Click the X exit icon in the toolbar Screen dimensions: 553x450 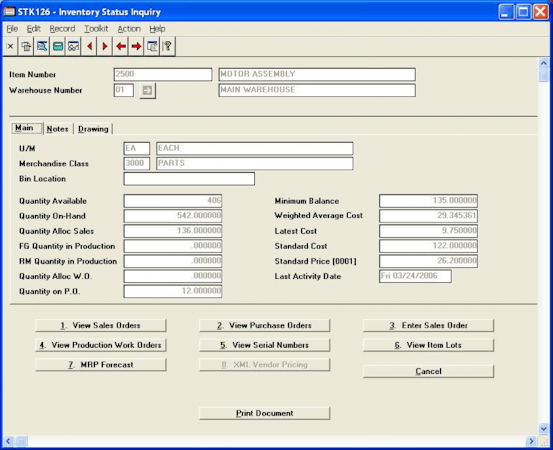(11, 46)
